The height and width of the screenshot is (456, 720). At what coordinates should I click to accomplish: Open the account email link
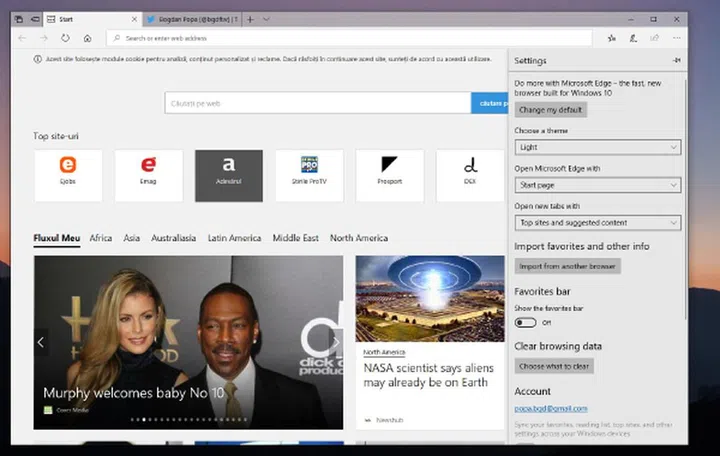click(x=550, y=408)
